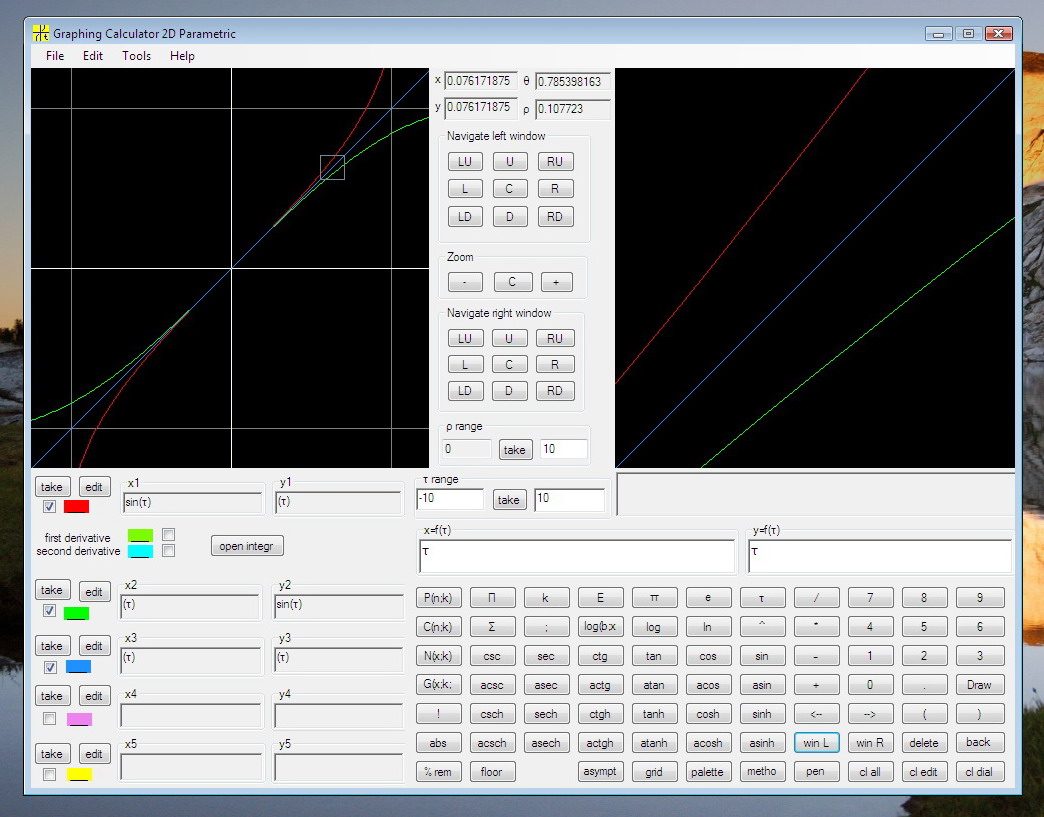The image size is (1044, 817).
Task: Select the win L button
Action: (x=816, y=743)
